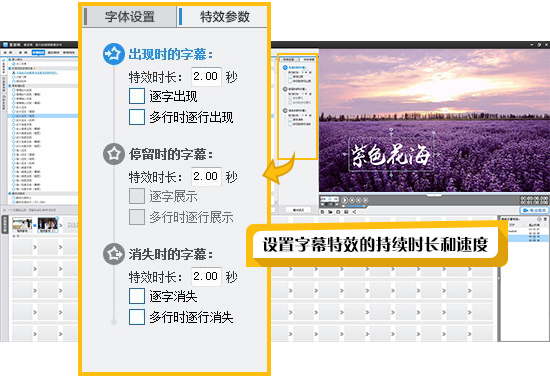This screenshot has height=378, width=550.
Task: Click the 出现时的字幕 heading
Action: (171, 54)
